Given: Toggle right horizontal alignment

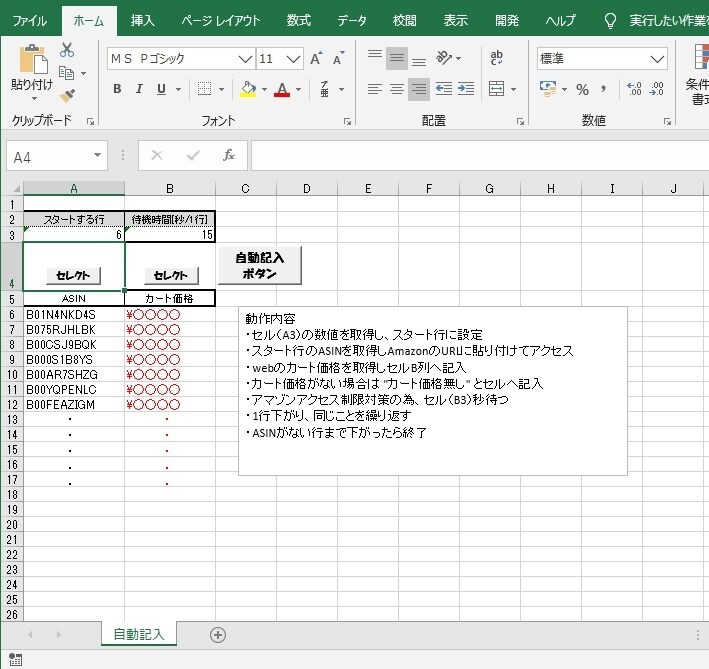Looking at the screenshot, I should [419, 89].
